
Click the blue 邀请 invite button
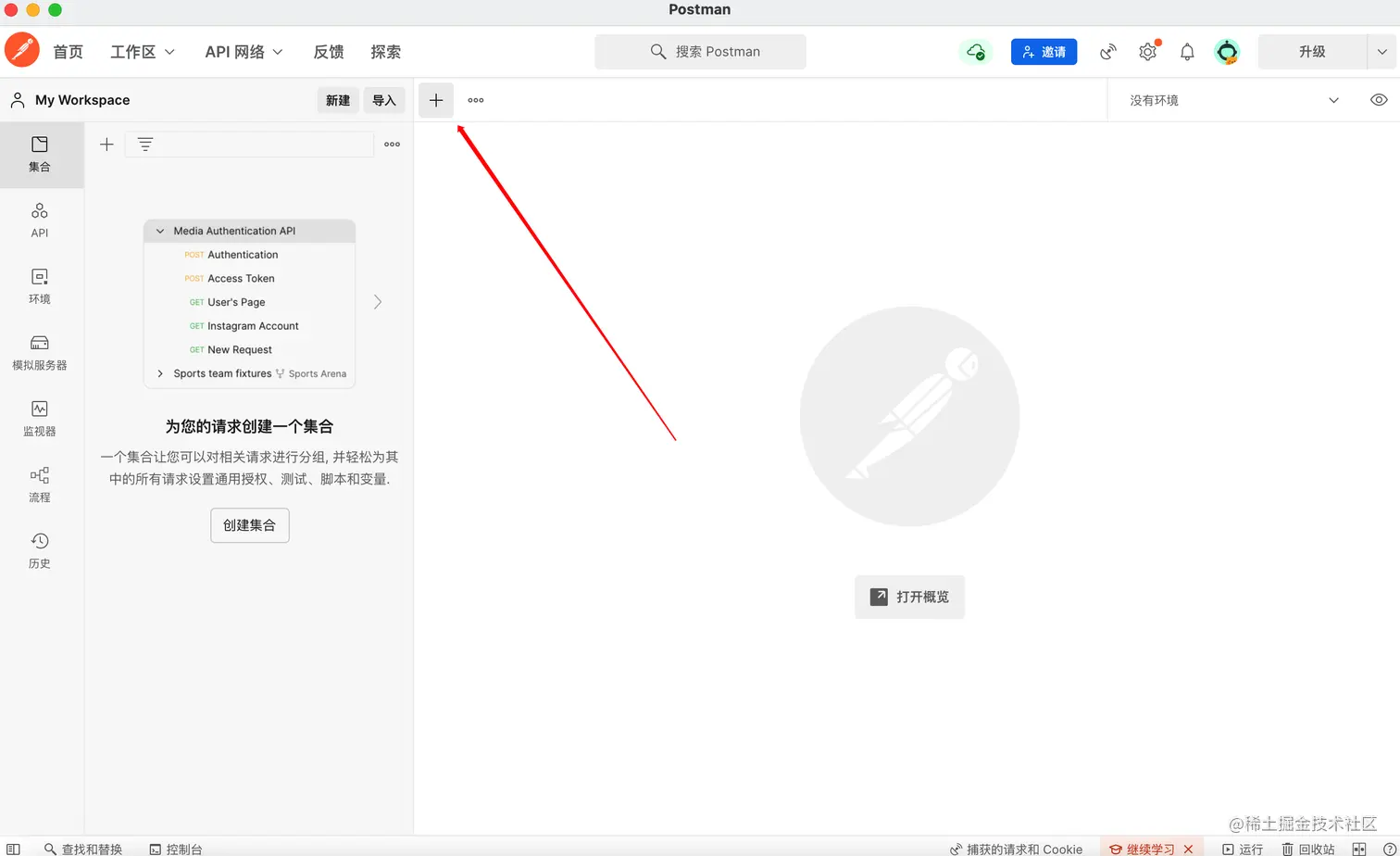[1044, 52]
